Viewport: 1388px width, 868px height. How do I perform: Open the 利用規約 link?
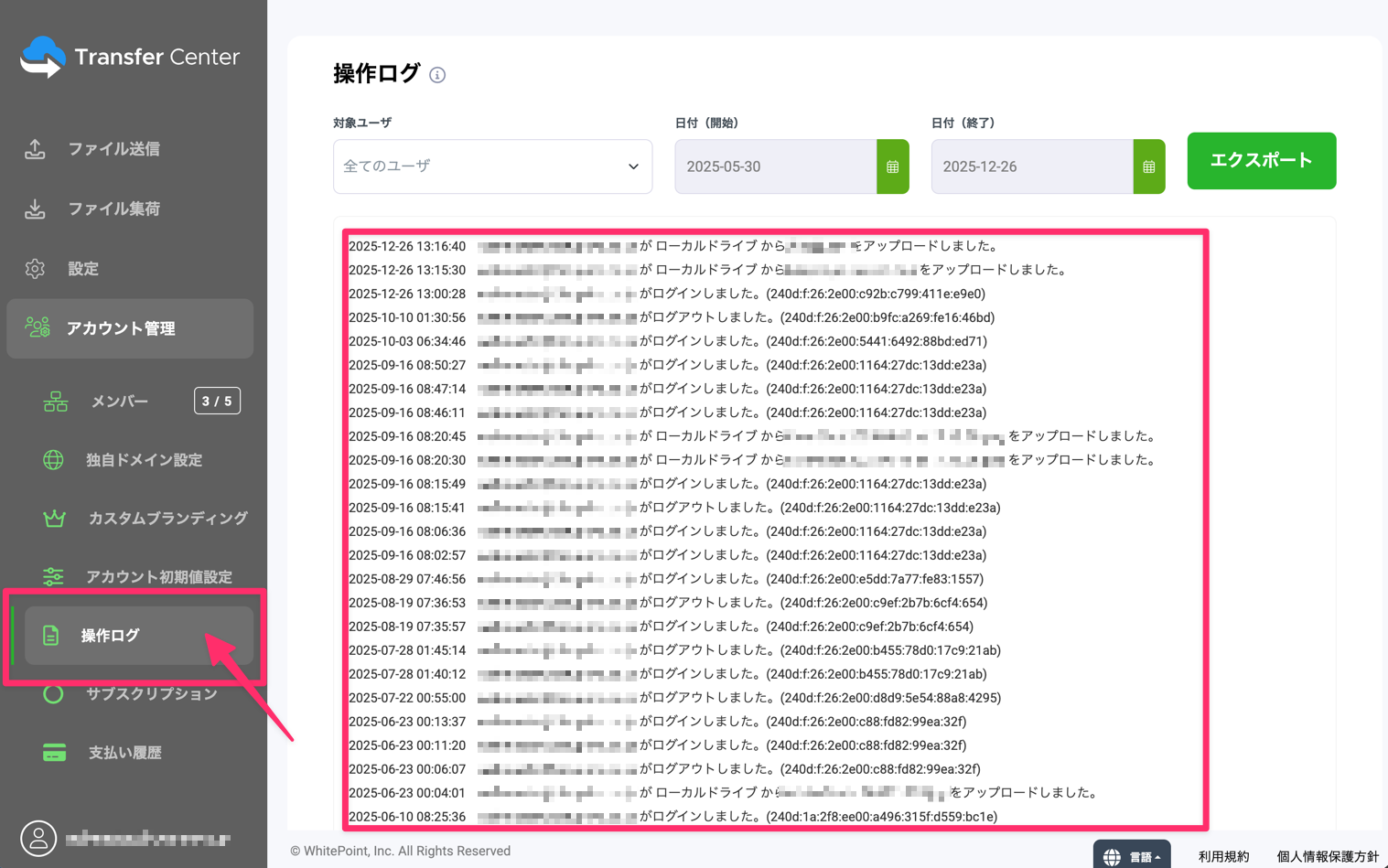pyautogui.click(x=1223, y=854)
